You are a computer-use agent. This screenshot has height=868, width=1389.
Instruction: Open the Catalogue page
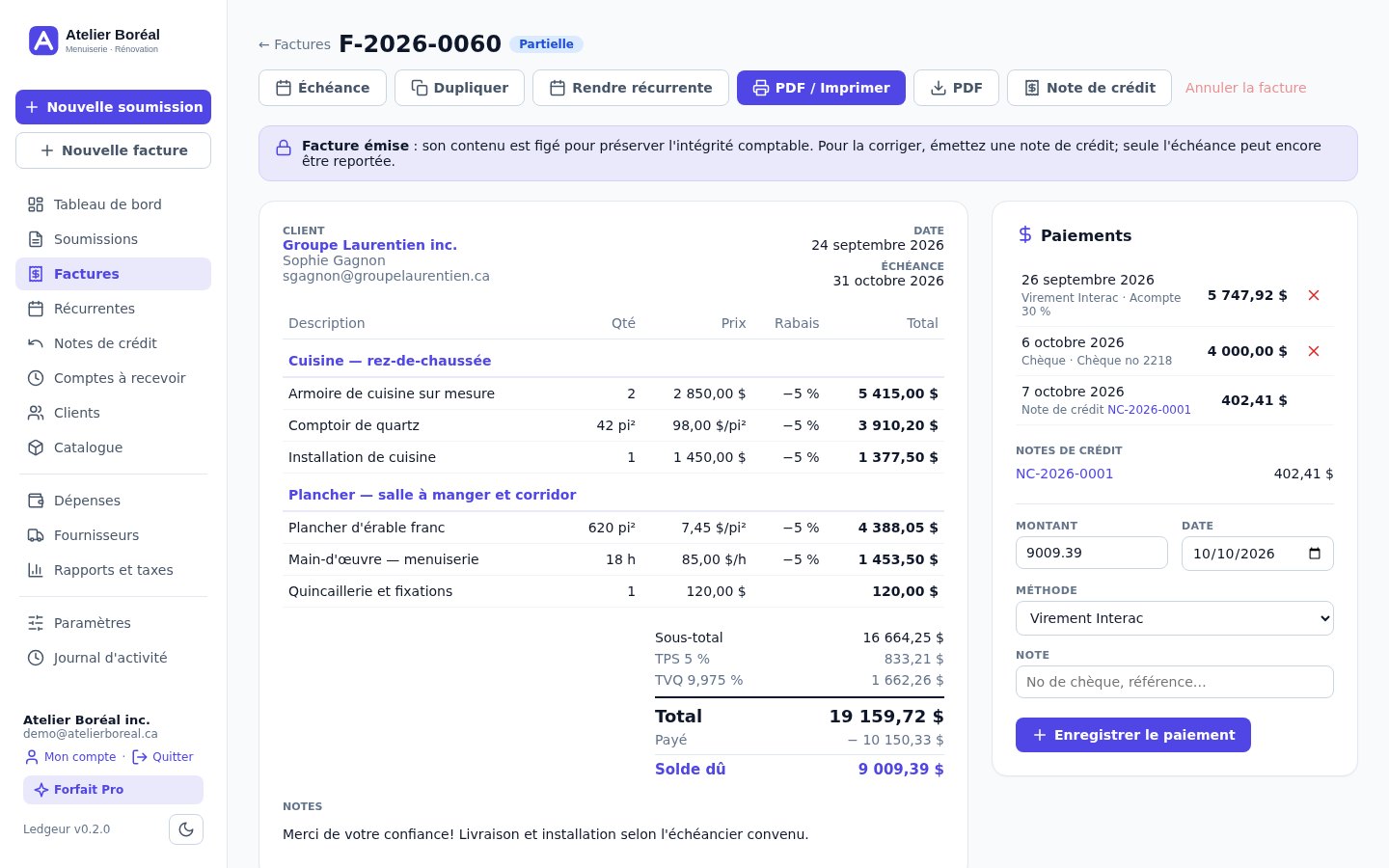tap(113, 448)
